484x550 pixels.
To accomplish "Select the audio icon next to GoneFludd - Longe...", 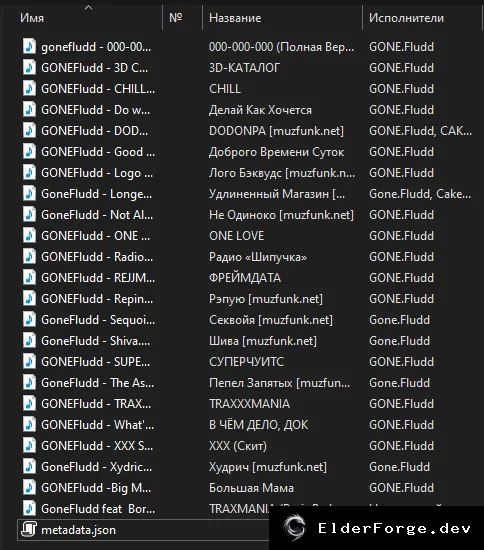I will 29,193.
